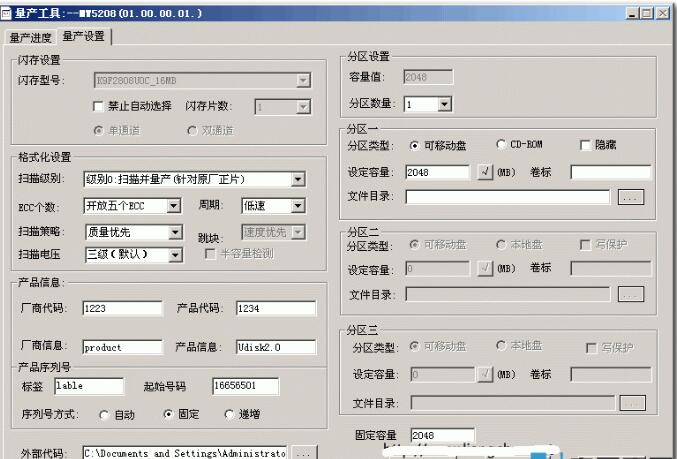
Task: Expand the 周期 speed dropdown
Action: [x=297, y=206]
